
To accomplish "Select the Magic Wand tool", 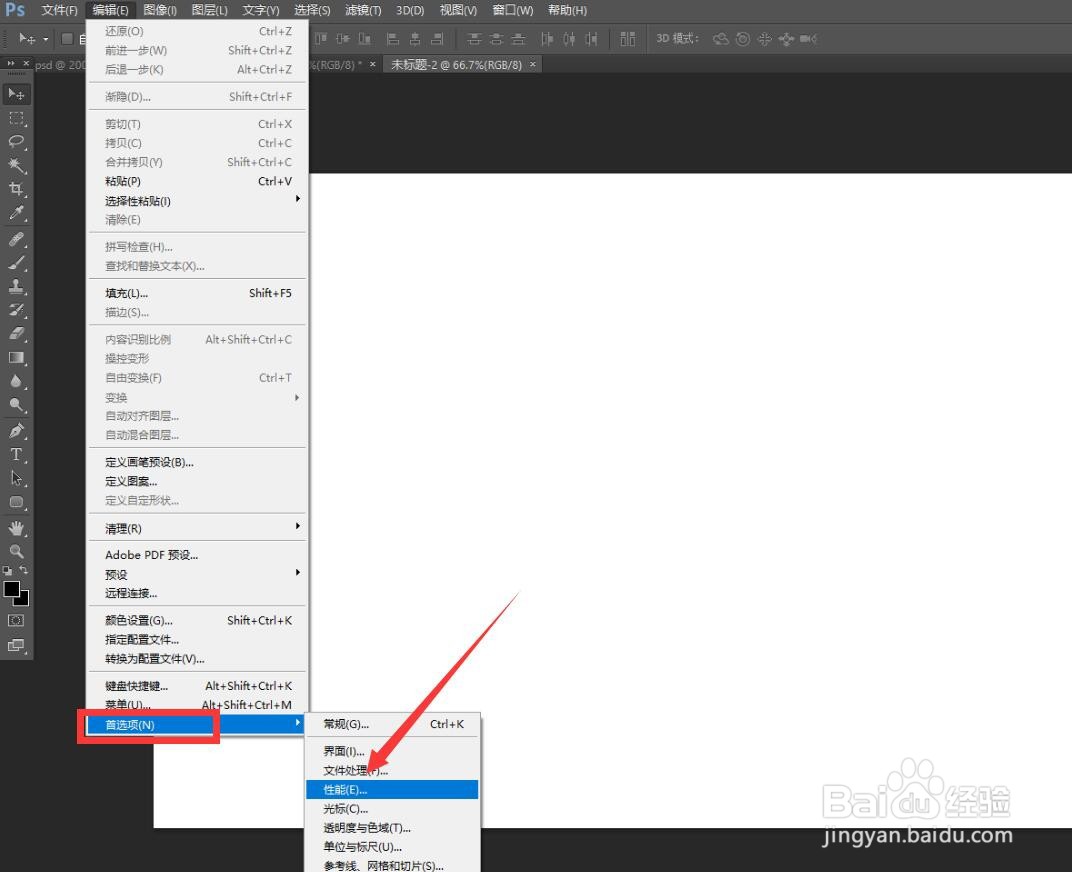I will coord(16,165).
